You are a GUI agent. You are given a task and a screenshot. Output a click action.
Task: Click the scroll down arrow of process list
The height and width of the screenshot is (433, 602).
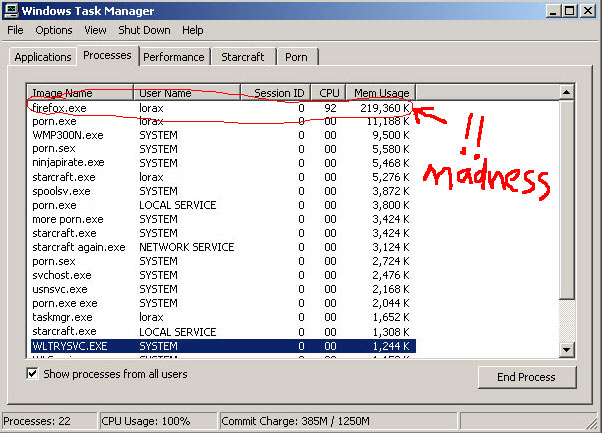[567, 350]
